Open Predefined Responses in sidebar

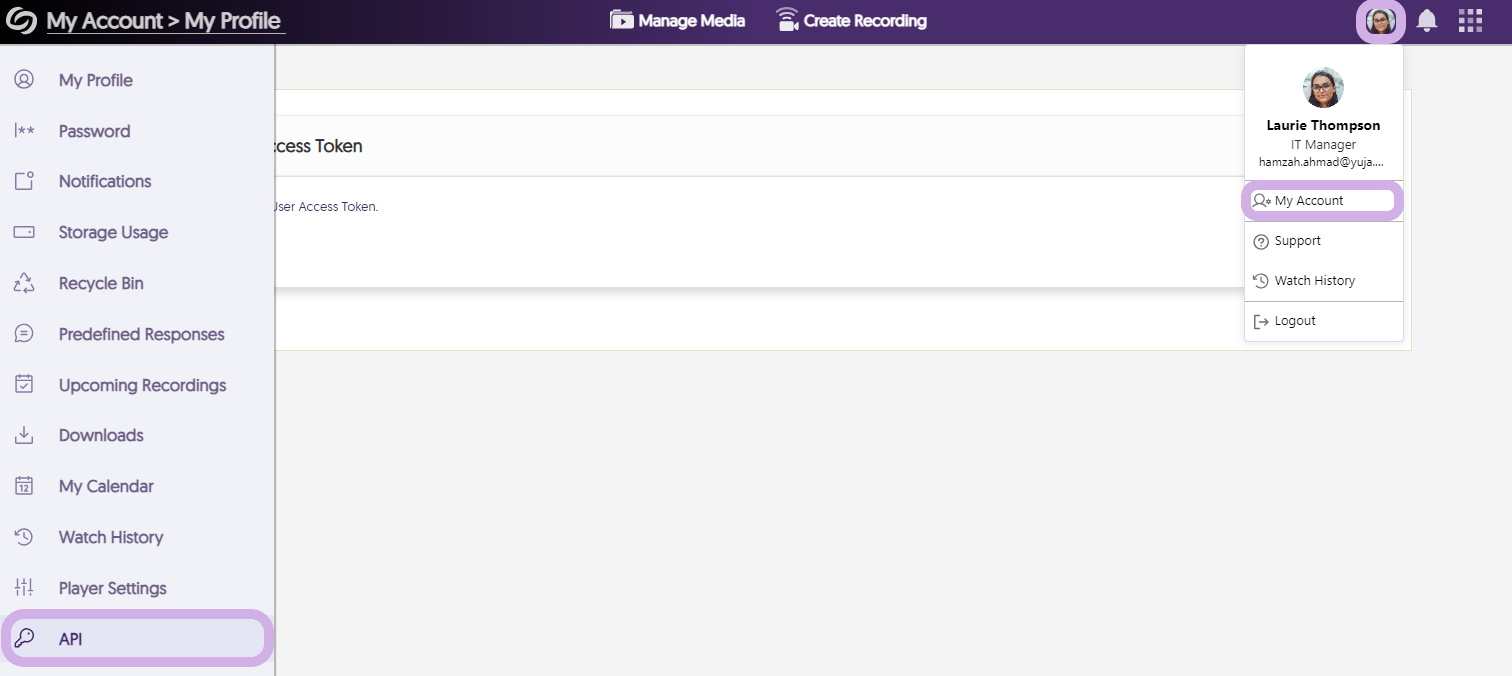tap(141, 334)
